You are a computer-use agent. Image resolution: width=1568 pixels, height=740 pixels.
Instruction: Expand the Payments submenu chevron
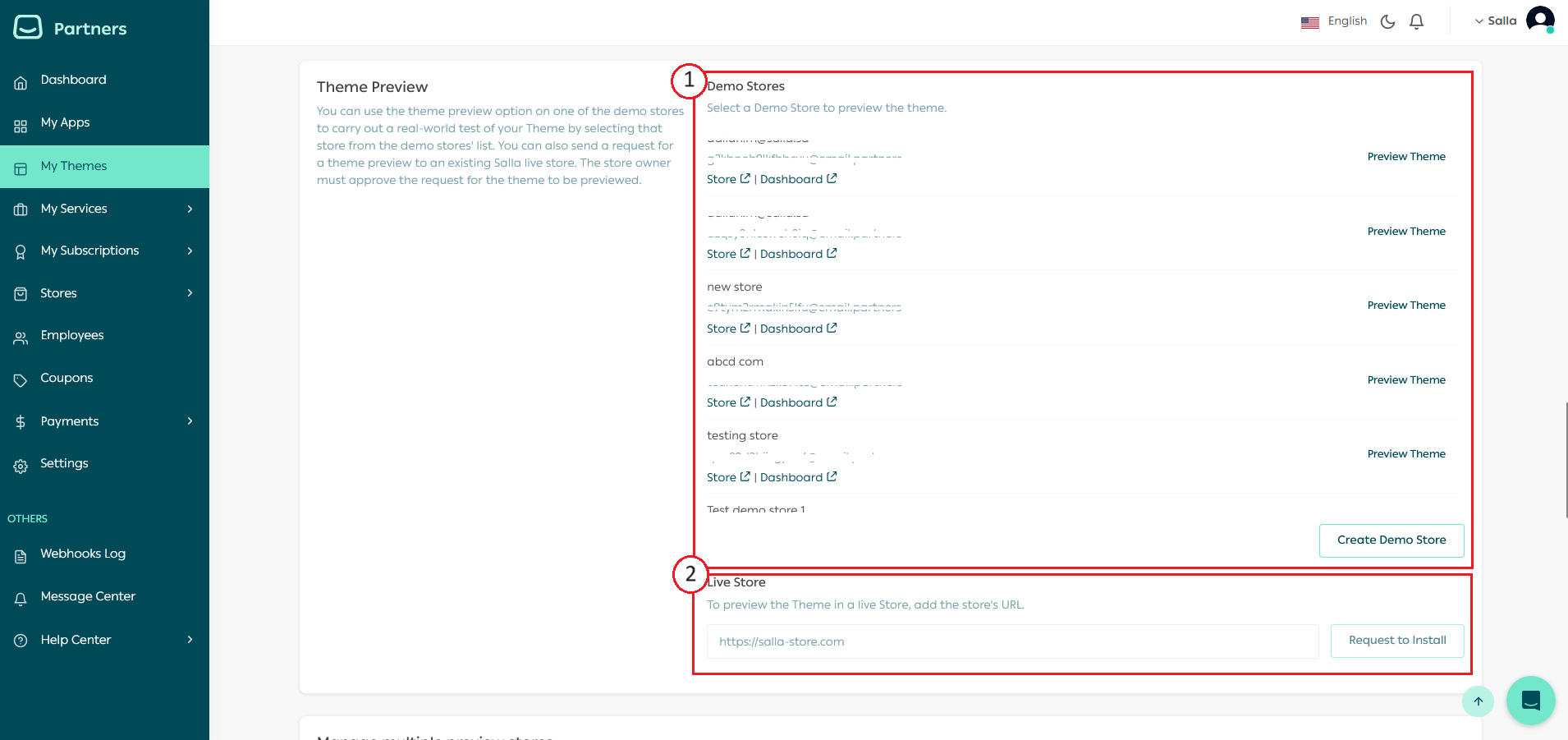(x=190, y=421)
